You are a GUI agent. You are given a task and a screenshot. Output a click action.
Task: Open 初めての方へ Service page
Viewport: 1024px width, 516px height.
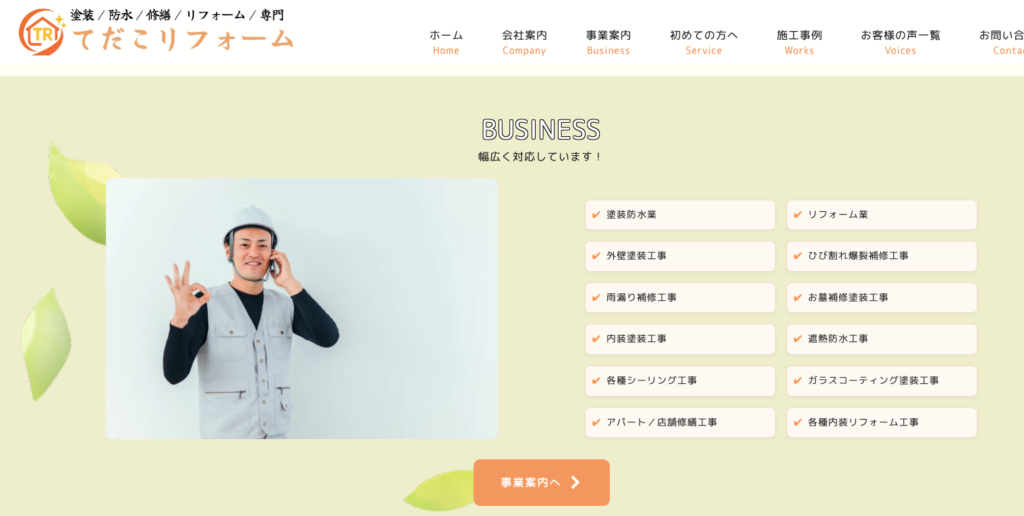704,42
